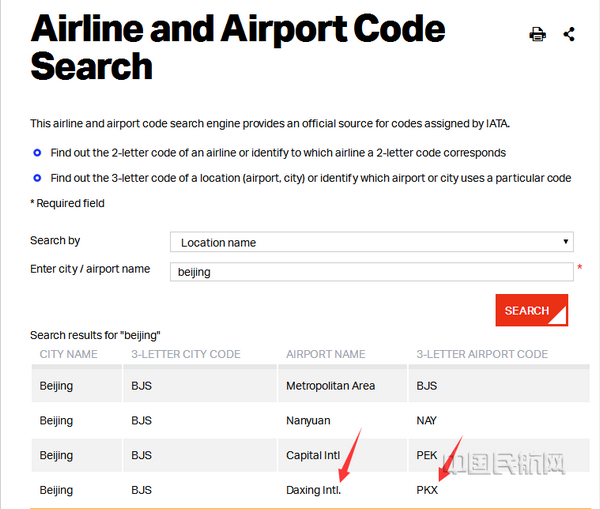The image size is (600, 509).
Task: Select the Metropolitan Area airport cell
Action: tap(330, 385)
